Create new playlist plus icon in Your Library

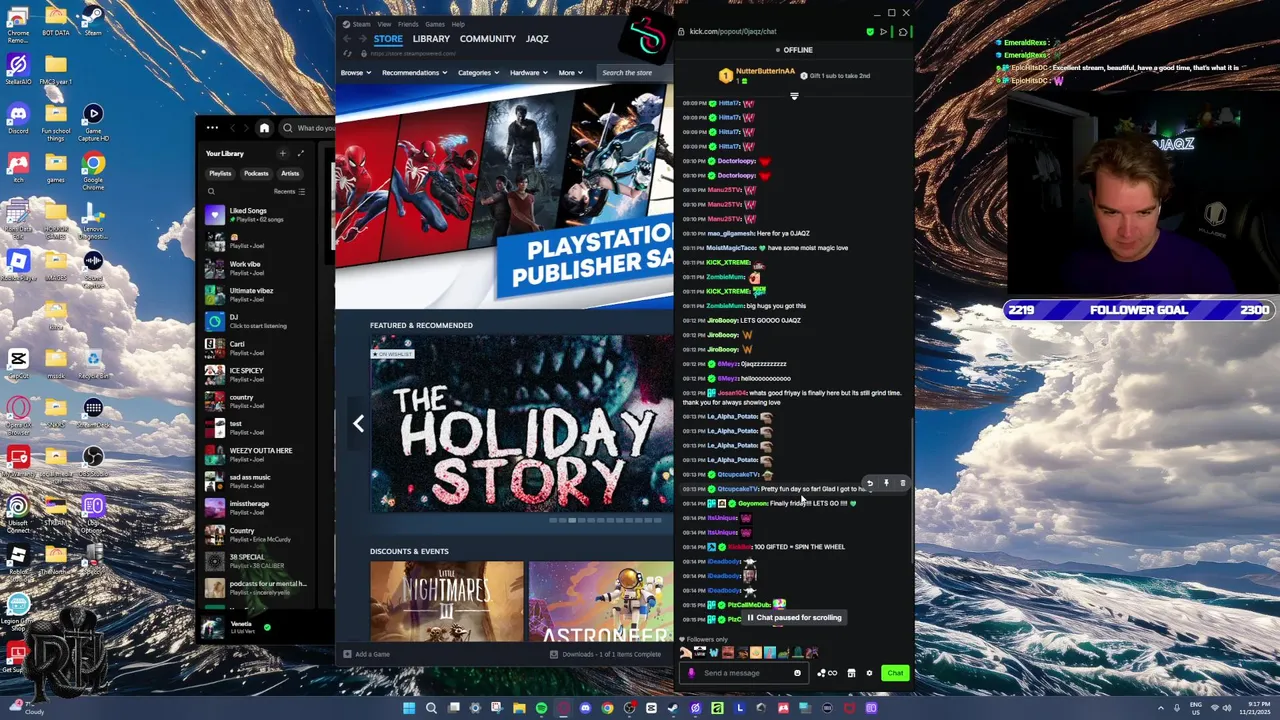coord(283,153)
